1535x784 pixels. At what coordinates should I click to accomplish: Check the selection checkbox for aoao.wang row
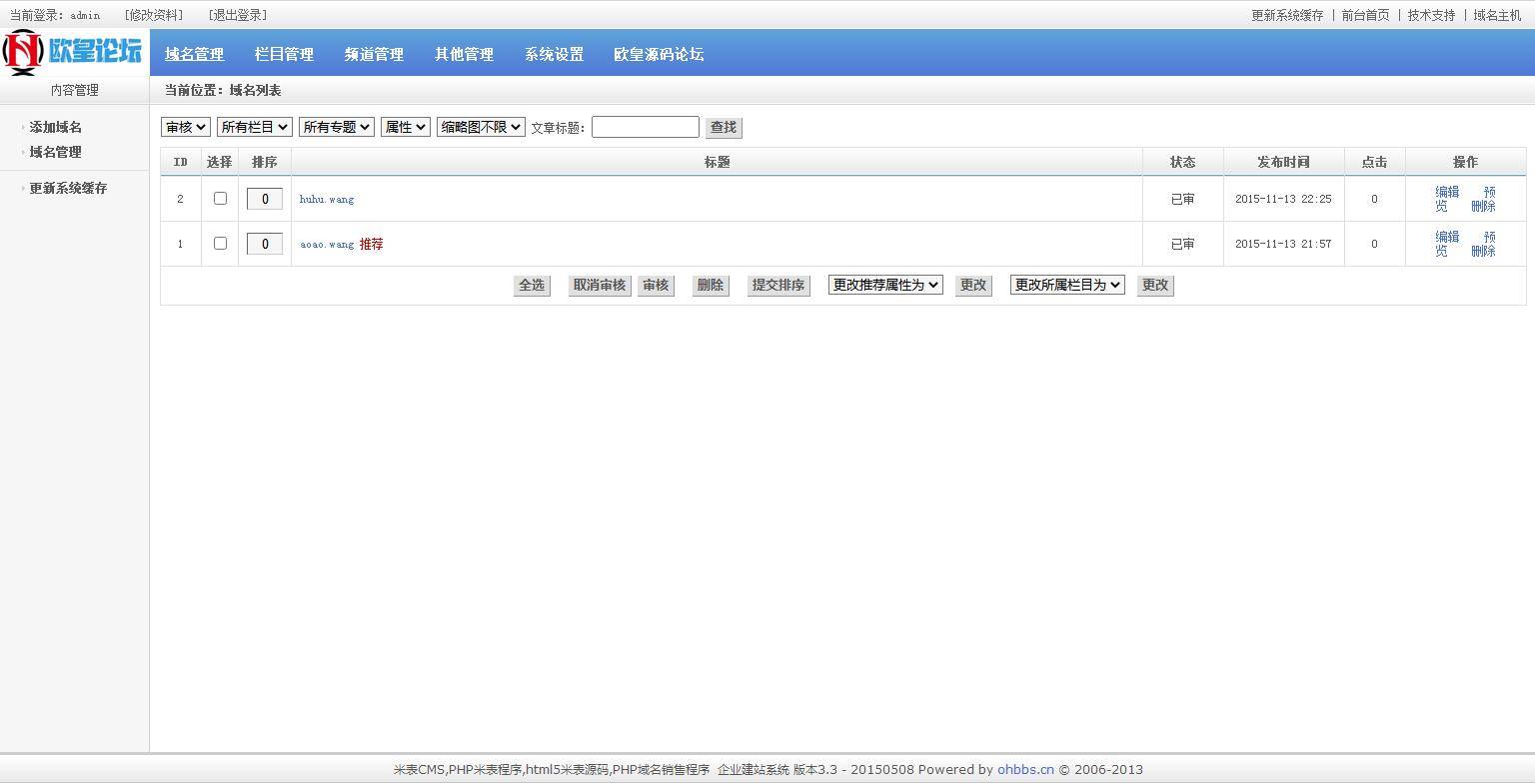[x=220, y=243]
